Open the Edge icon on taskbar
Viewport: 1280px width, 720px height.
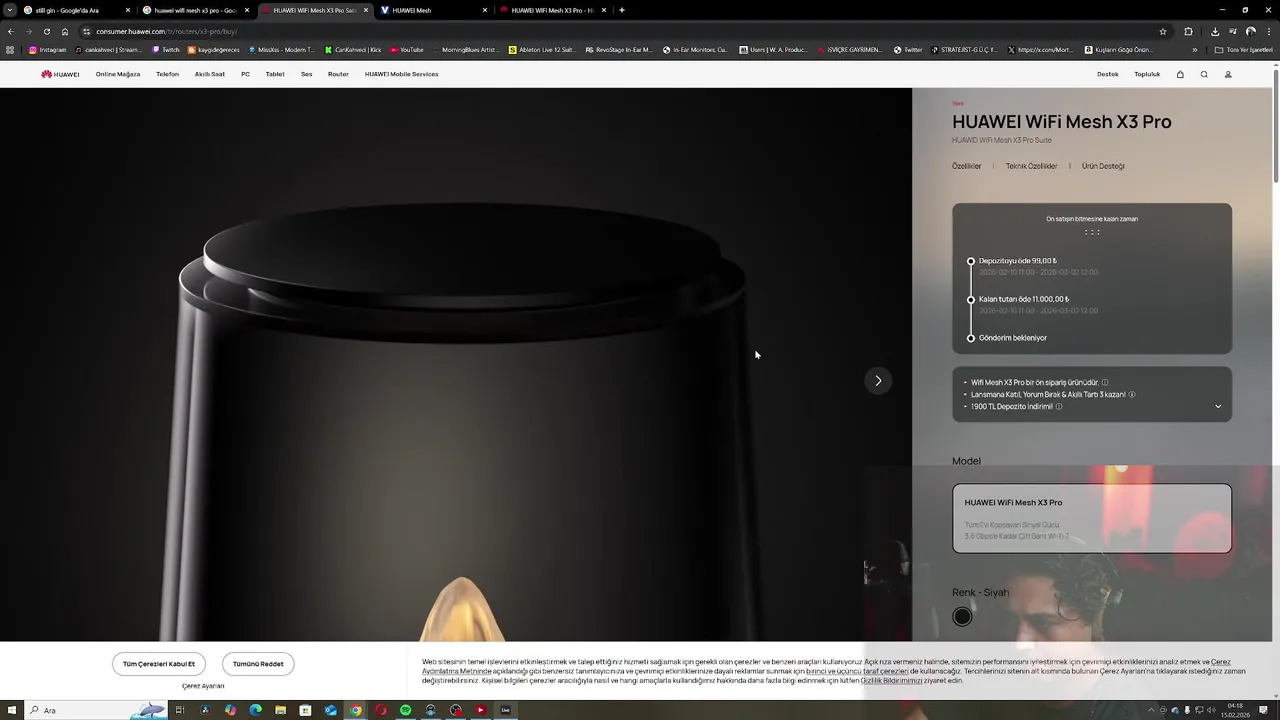256,710
